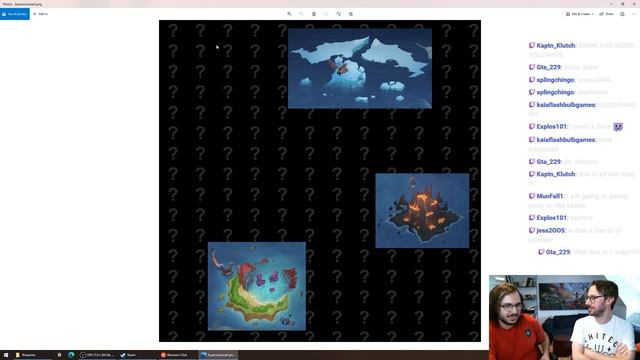Open the Steam taskbar item

(x=137, y=355)
